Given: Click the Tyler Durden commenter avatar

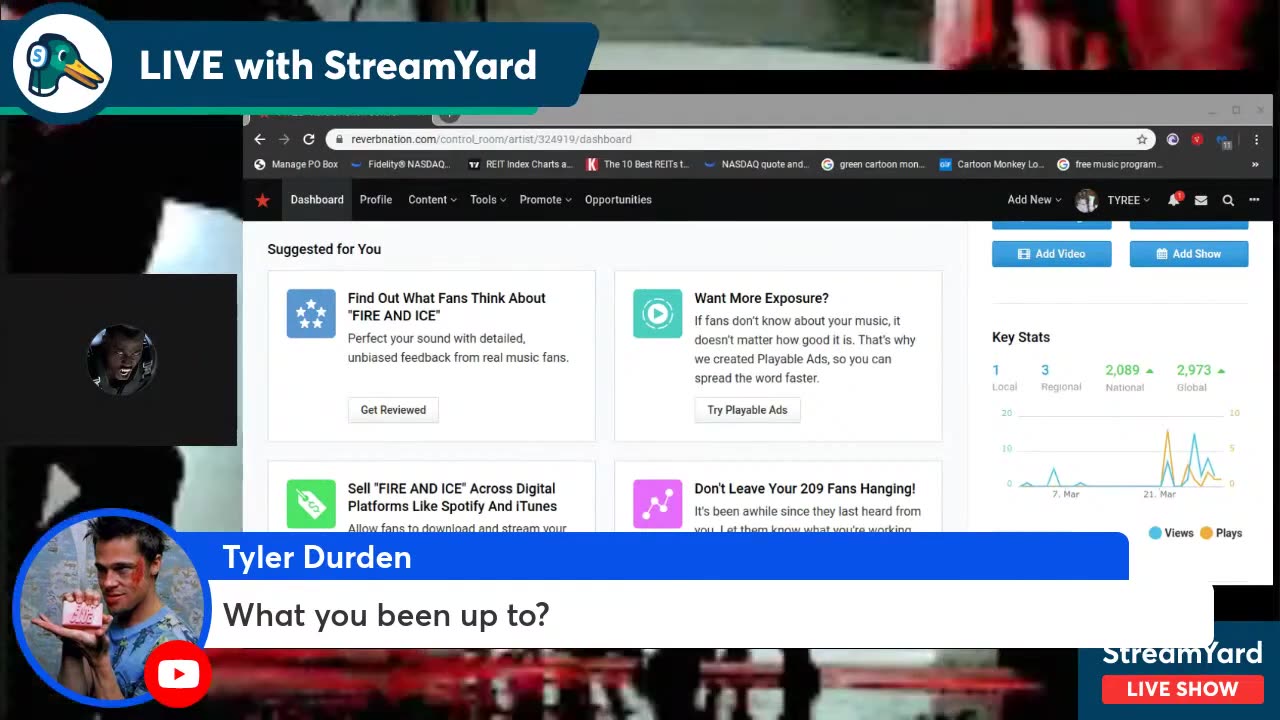Looking at the screenshot, I should (112, 606).
